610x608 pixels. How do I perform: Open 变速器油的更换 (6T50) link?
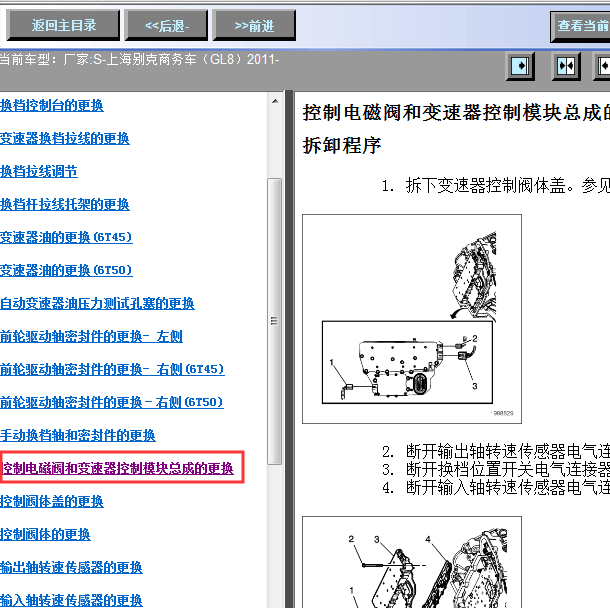click(66, 270)
